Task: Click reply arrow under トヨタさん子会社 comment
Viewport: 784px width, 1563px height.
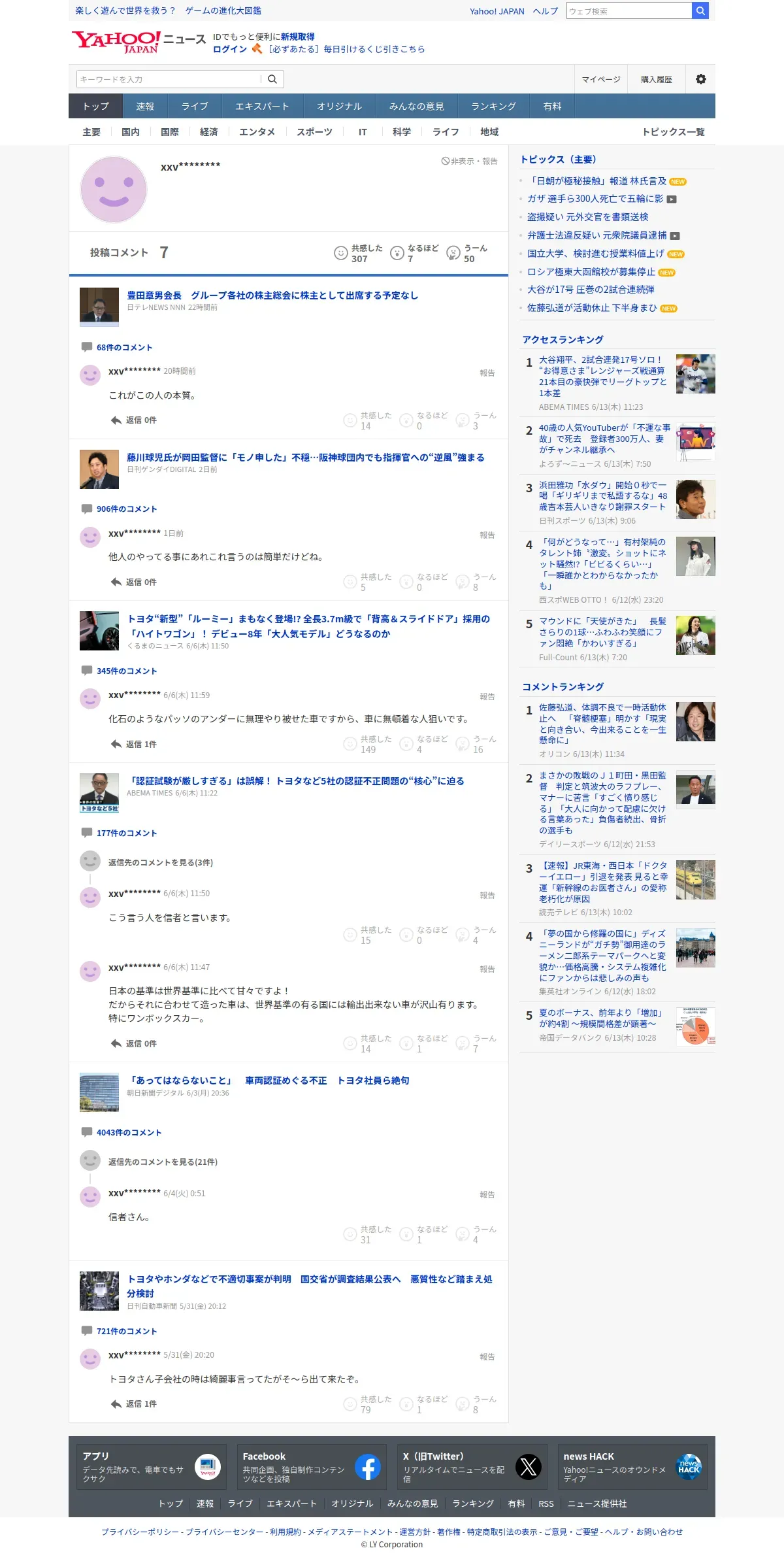Action: point(116,1404)
